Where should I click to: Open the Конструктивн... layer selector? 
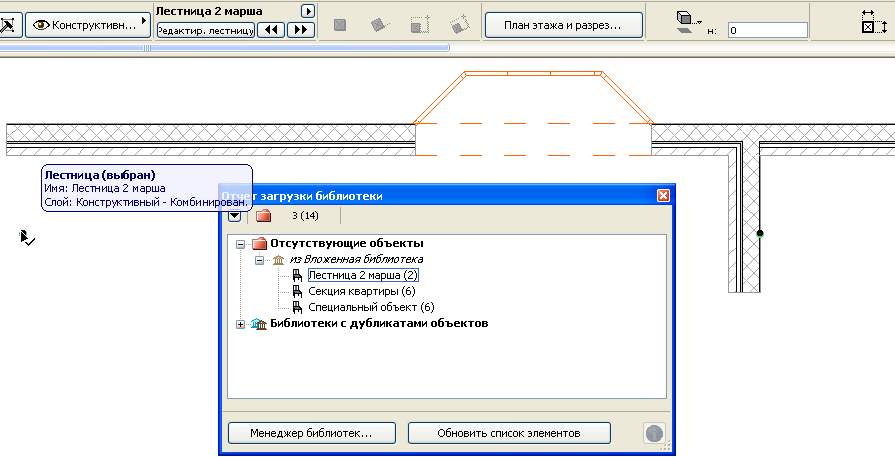click(88, 26)
